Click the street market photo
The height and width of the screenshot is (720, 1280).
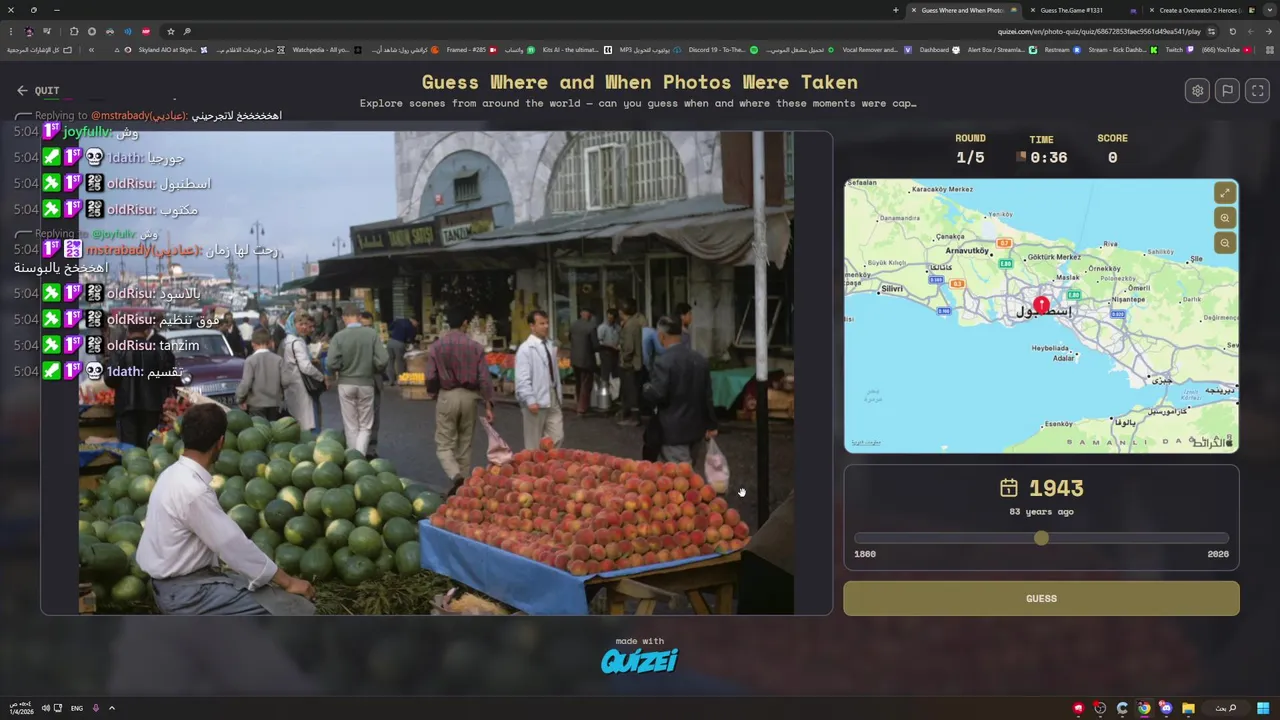(436, 373)
